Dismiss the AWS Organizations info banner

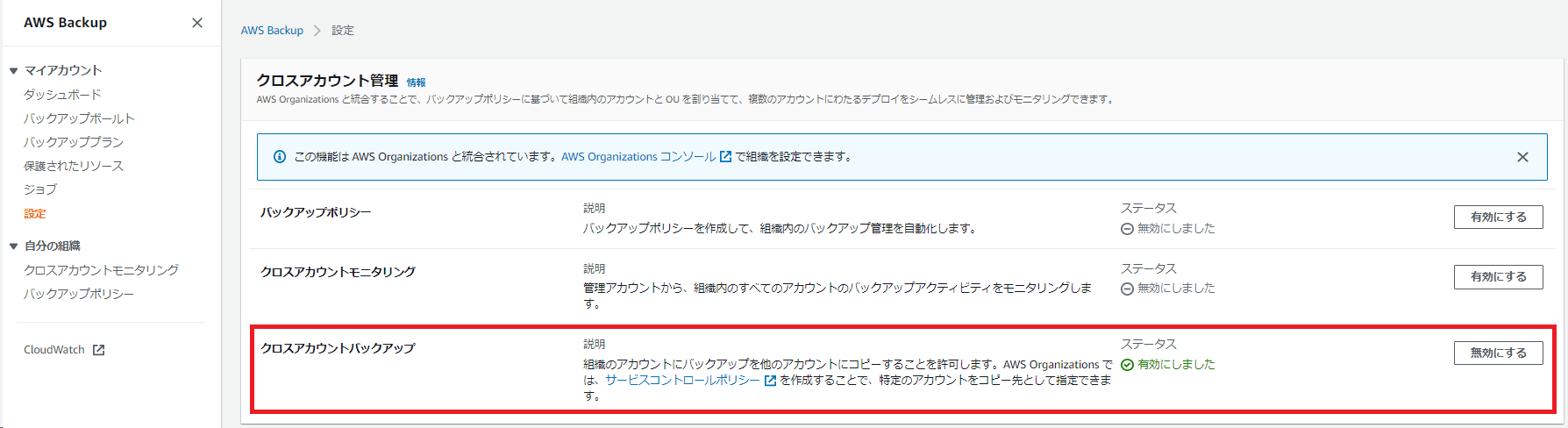(1522, 157)
